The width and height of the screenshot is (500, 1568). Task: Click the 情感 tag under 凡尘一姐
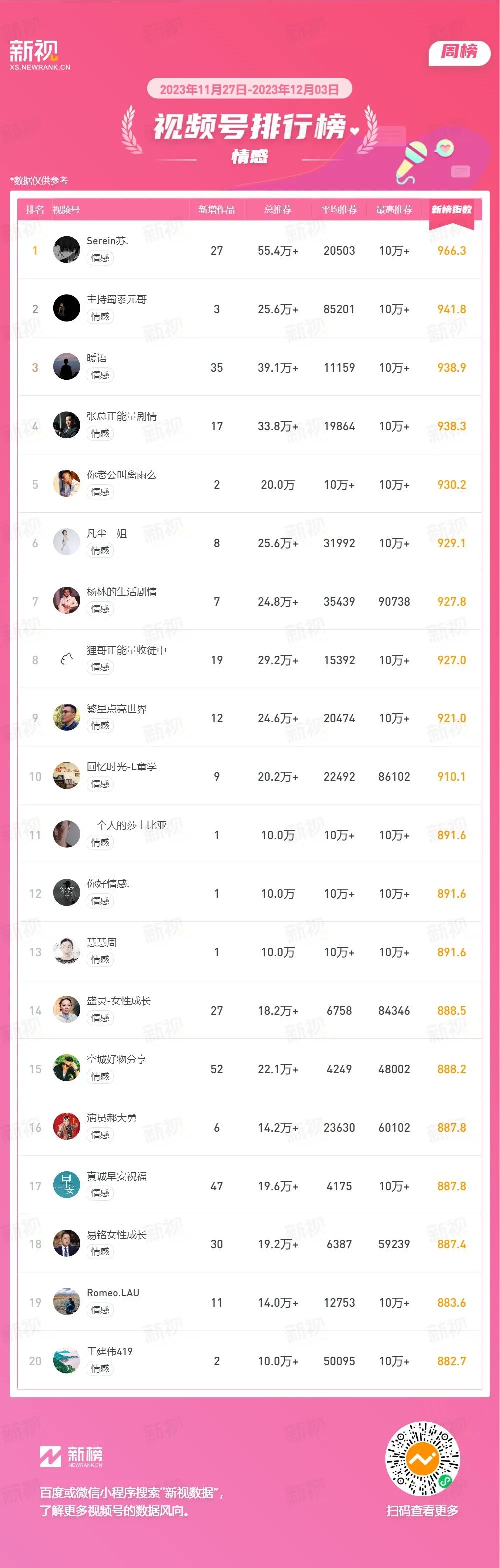click(x=100, y=550)
